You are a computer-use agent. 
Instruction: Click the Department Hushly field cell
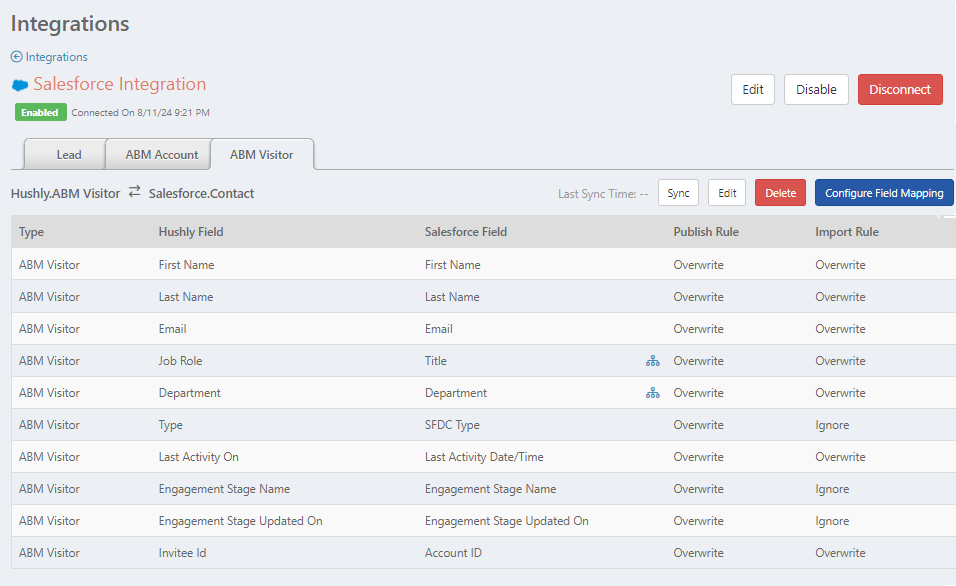[190, 393]
